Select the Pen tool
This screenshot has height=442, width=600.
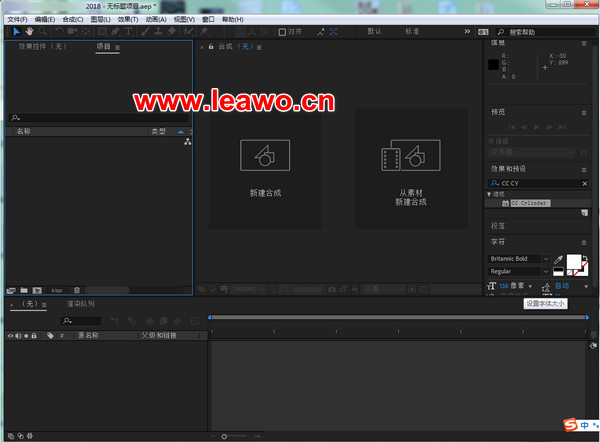pos(115,32)
